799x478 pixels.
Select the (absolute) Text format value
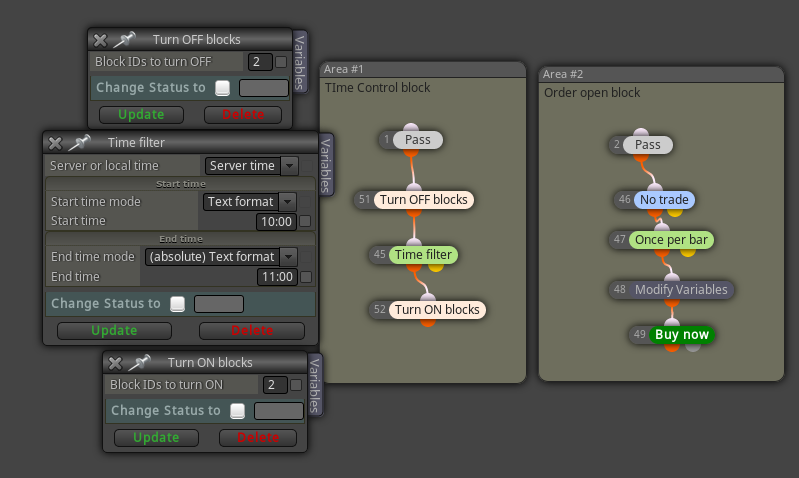click(x=212, y=257)
